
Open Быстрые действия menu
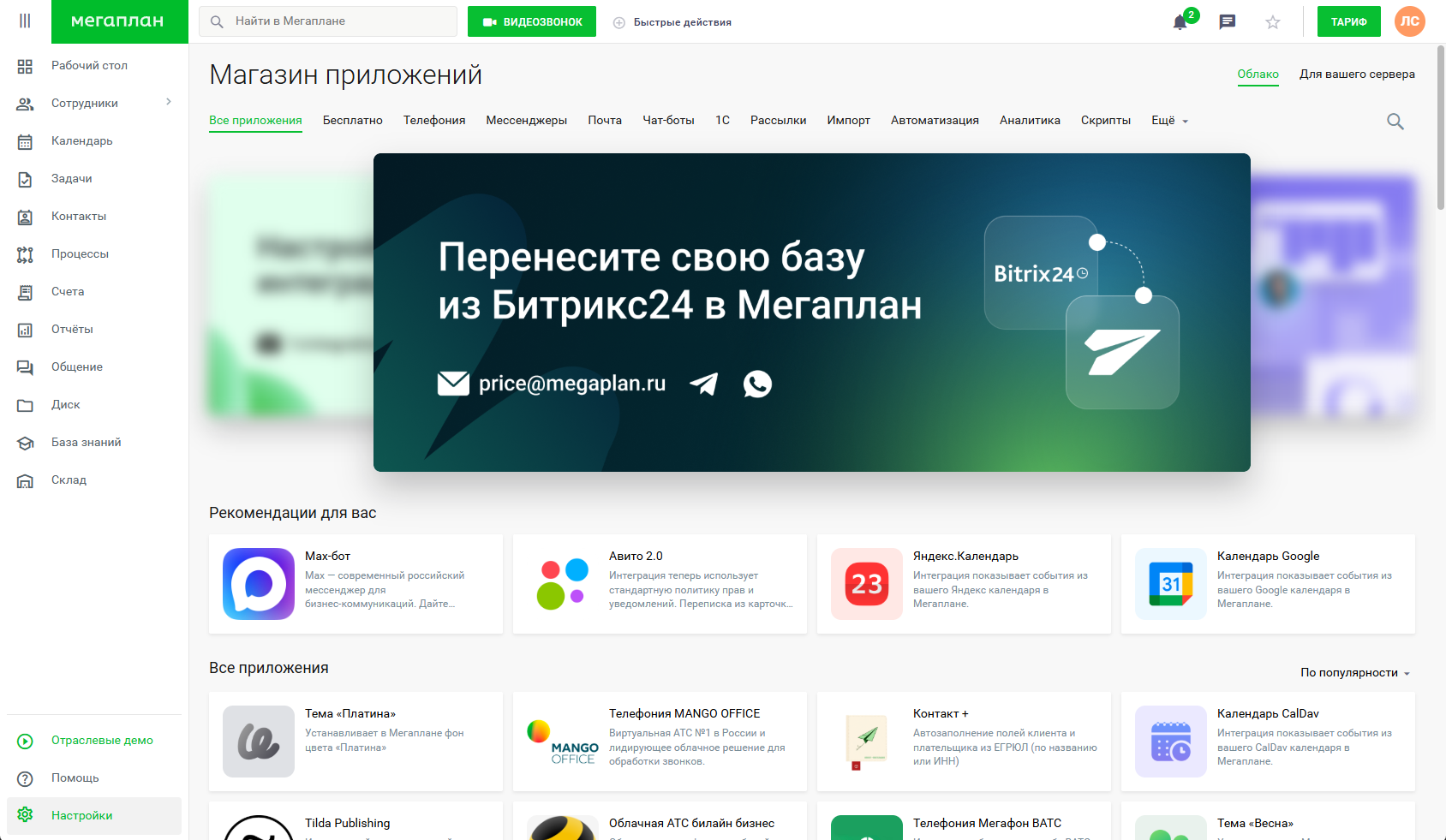pos(672,22)
